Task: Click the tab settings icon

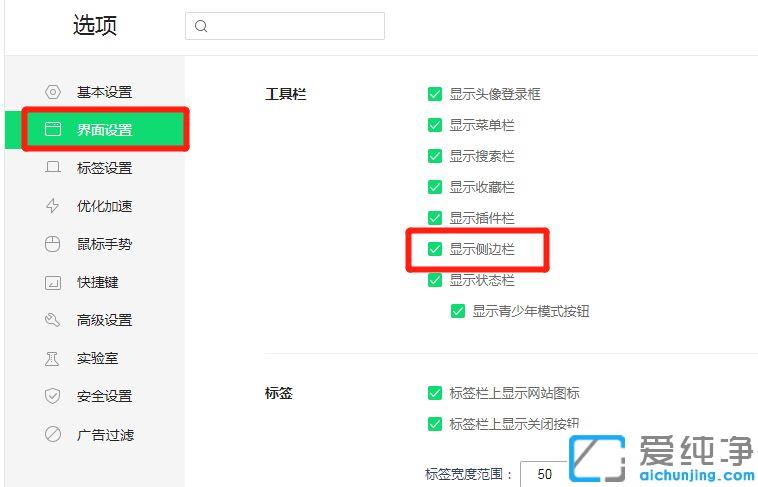Action: pos(53,168)
